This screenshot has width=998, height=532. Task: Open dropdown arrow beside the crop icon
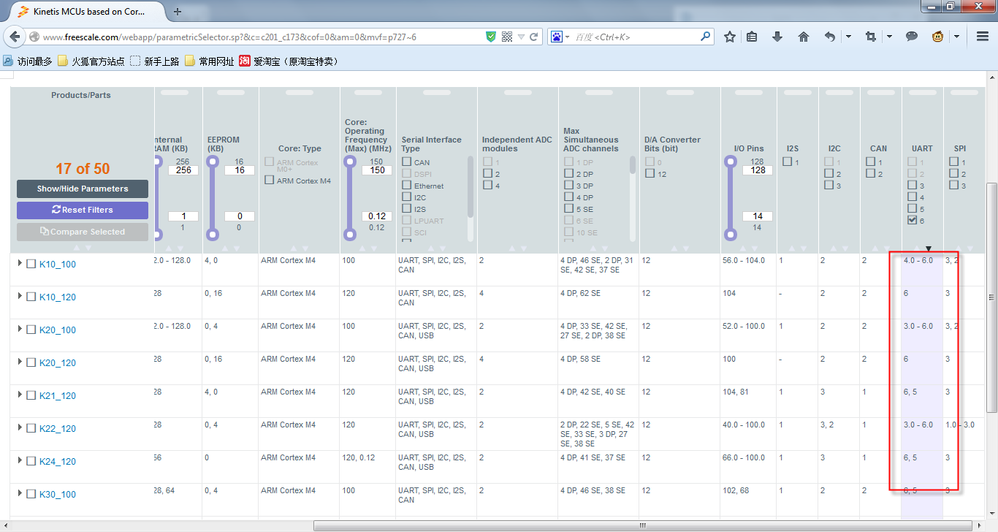(x=889, y=37)
